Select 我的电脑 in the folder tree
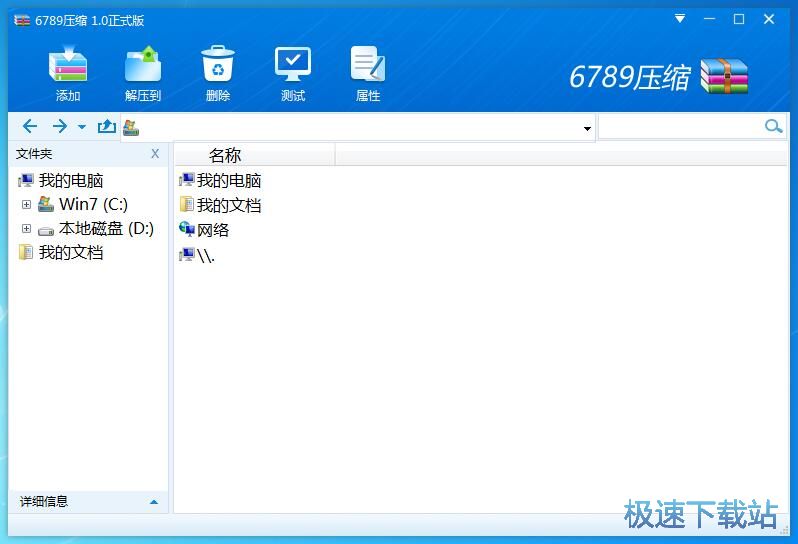 coord(71,181)
